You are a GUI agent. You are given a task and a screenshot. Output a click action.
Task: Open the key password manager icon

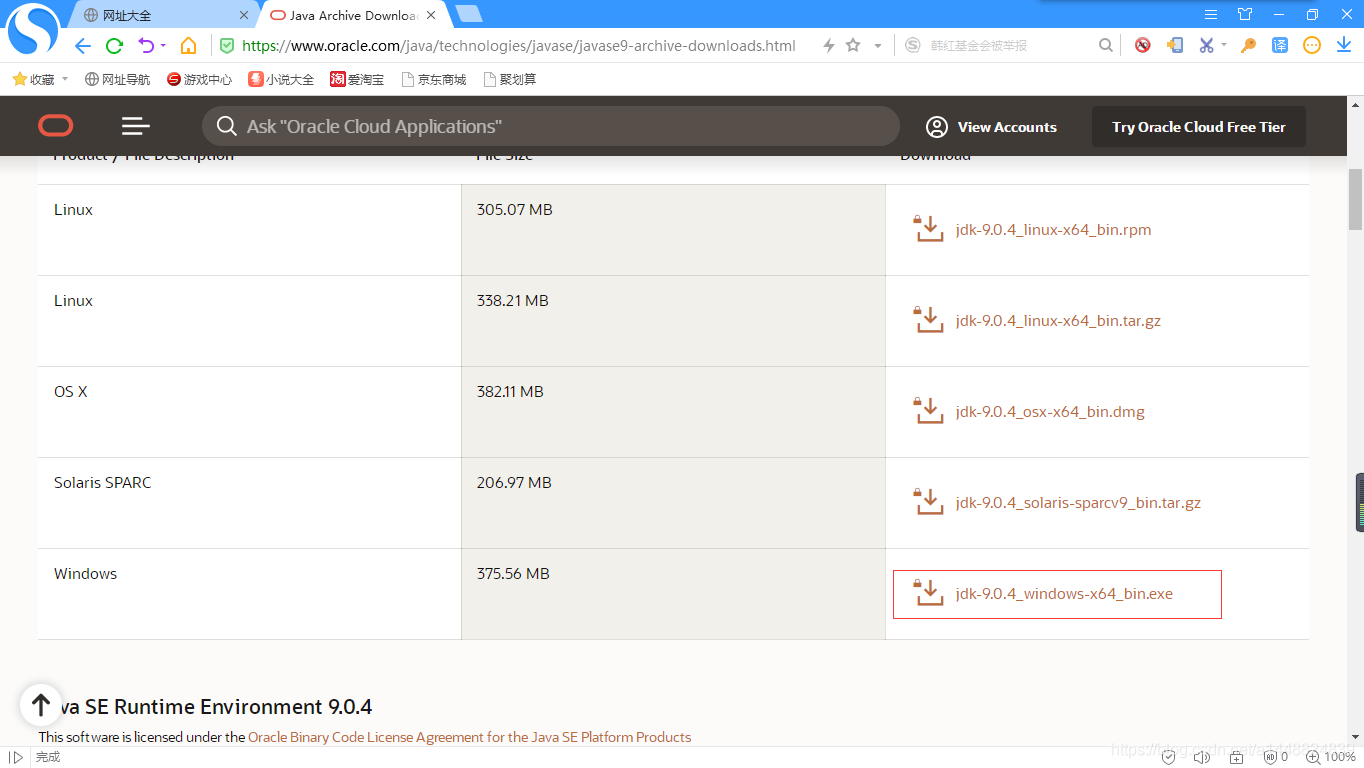click(x=1248, y=45)
